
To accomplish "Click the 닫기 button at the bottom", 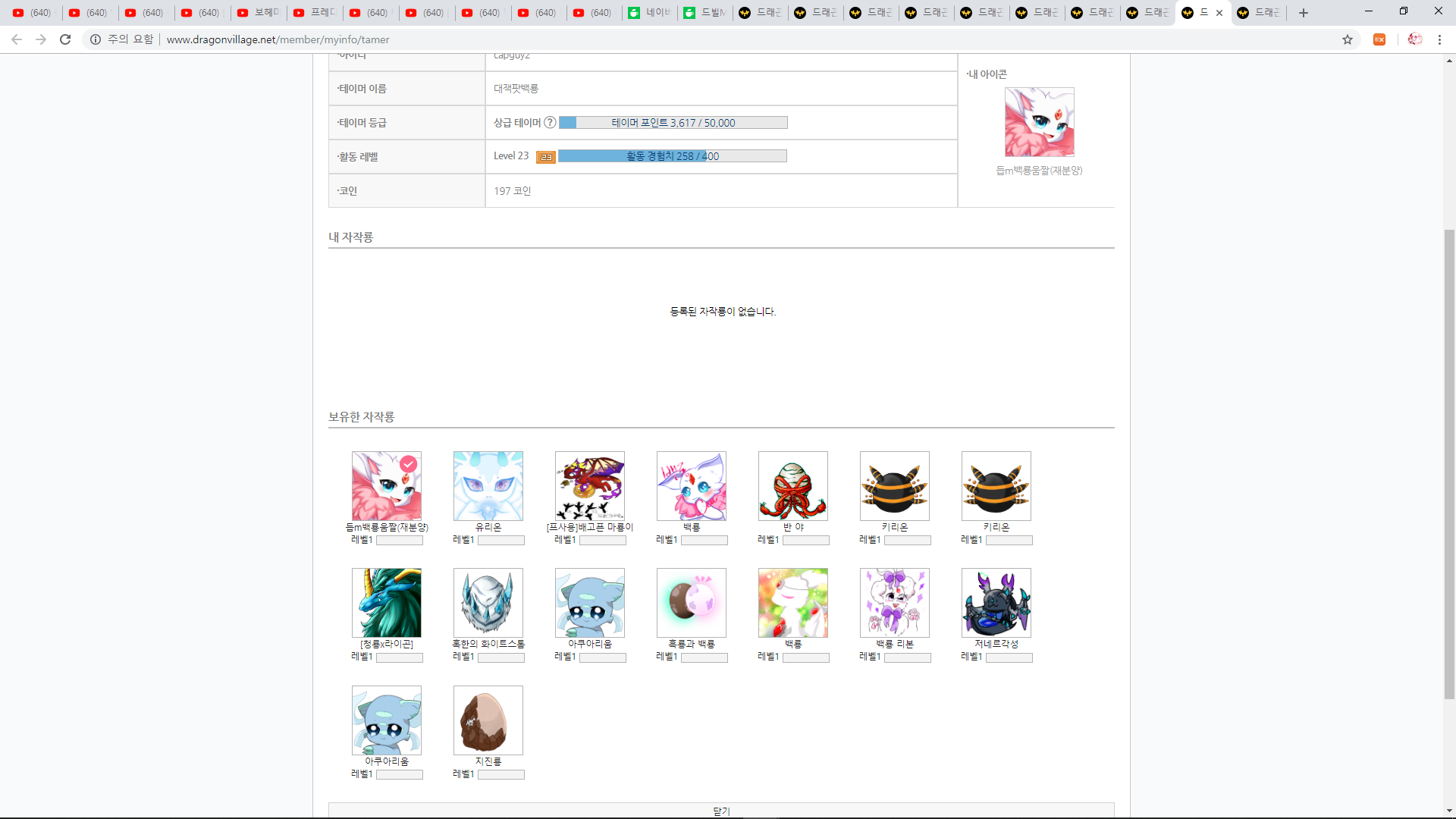I will pyautogui.click(x=721, y=811).
